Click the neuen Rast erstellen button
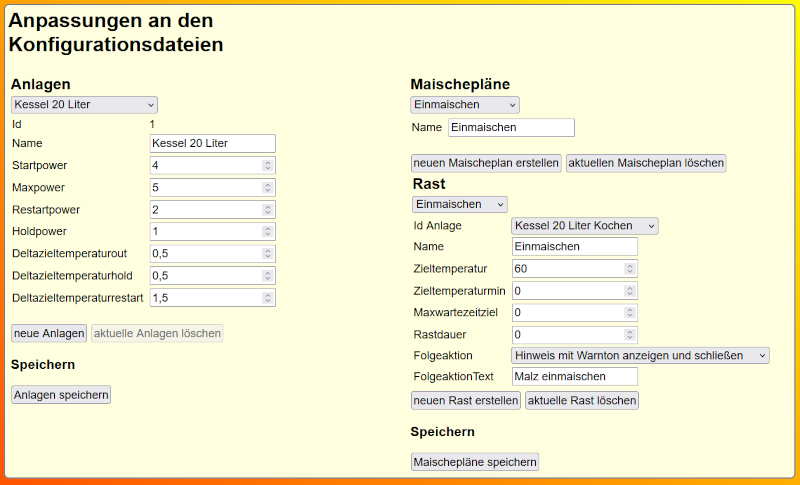The height and width of the screenshot is (485, 800). point(466,401)
